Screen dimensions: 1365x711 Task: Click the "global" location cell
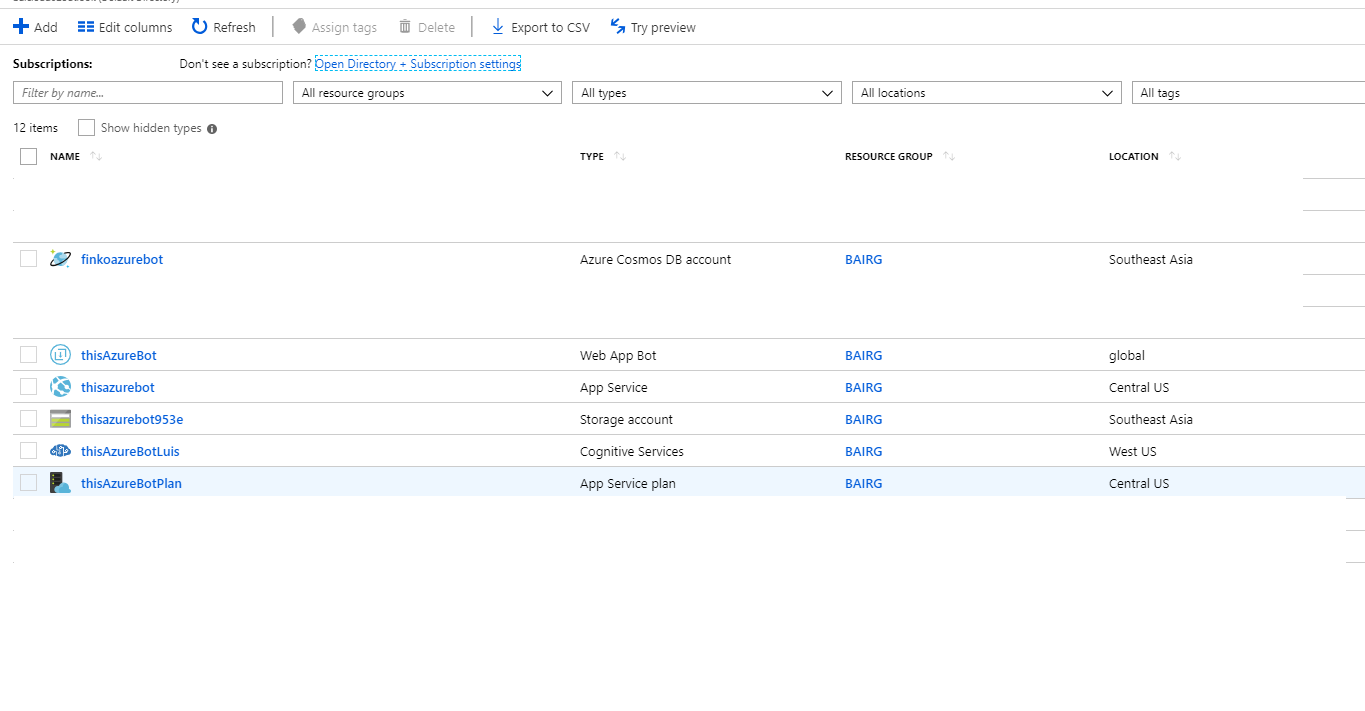1127,355
